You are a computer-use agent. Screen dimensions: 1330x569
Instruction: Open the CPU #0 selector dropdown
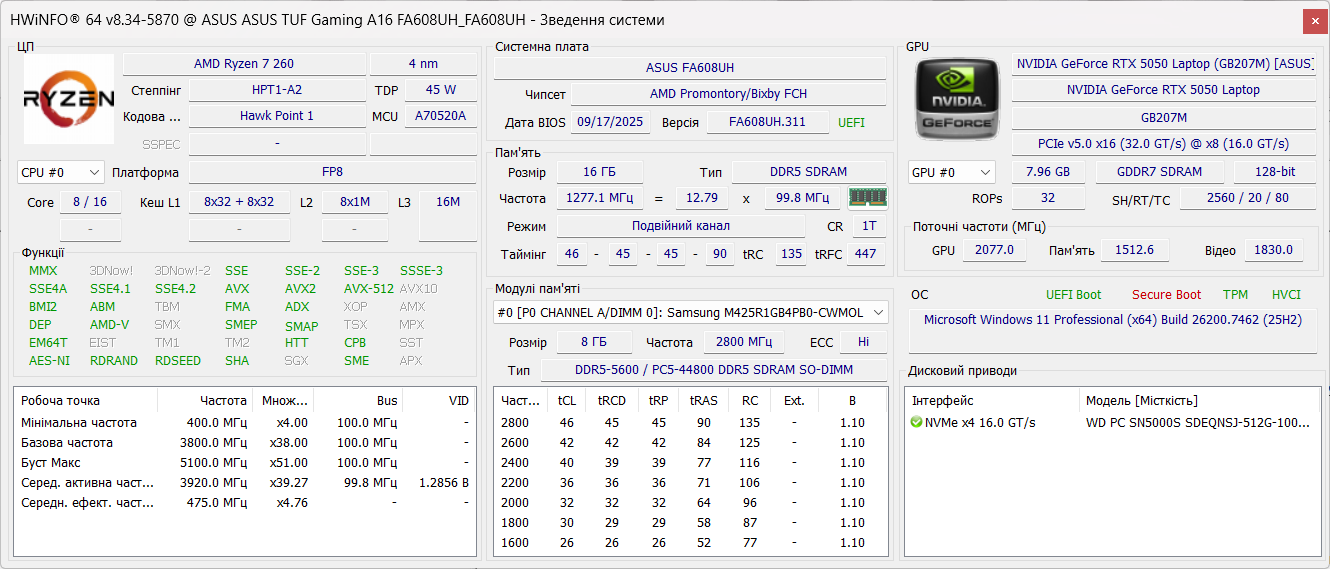[61, 173]
